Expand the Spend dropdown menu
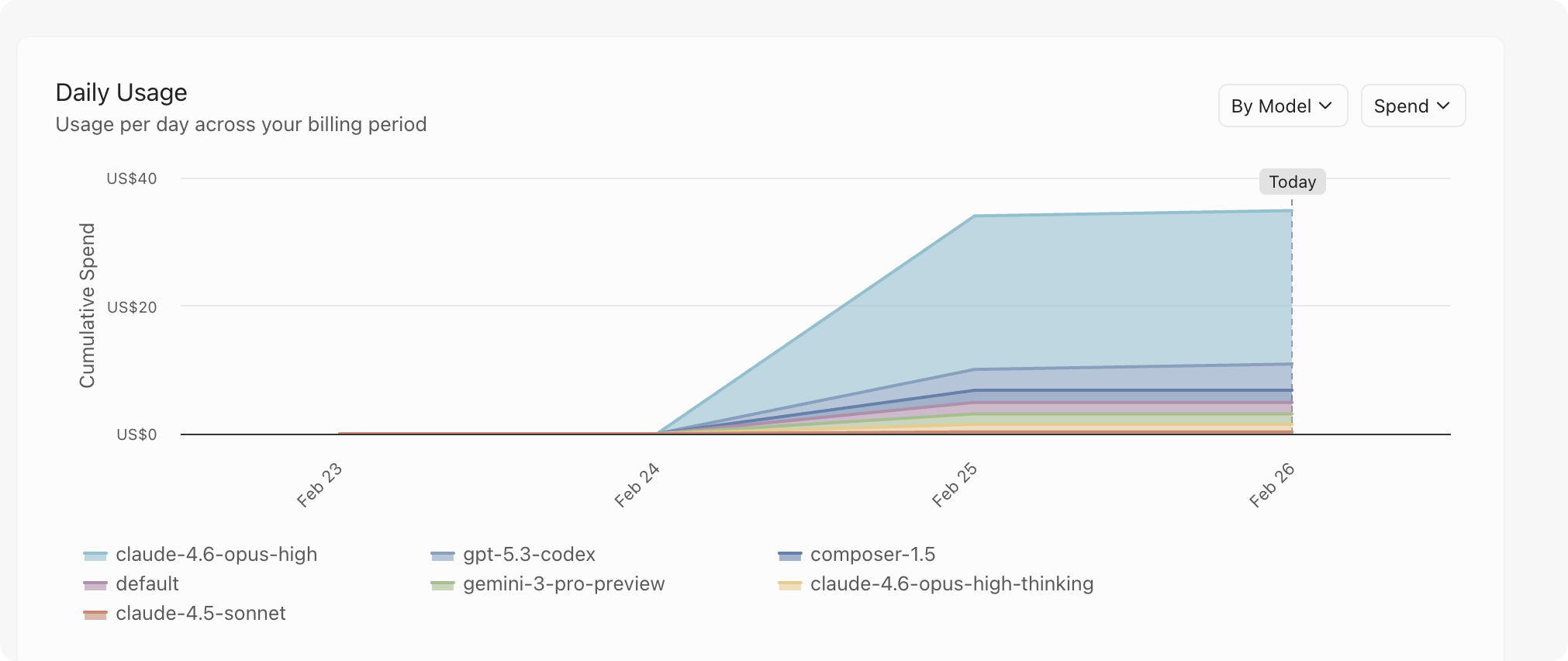Viewport: 1568px width, 661px height. pyautogui.click(x=1412, y=106)
